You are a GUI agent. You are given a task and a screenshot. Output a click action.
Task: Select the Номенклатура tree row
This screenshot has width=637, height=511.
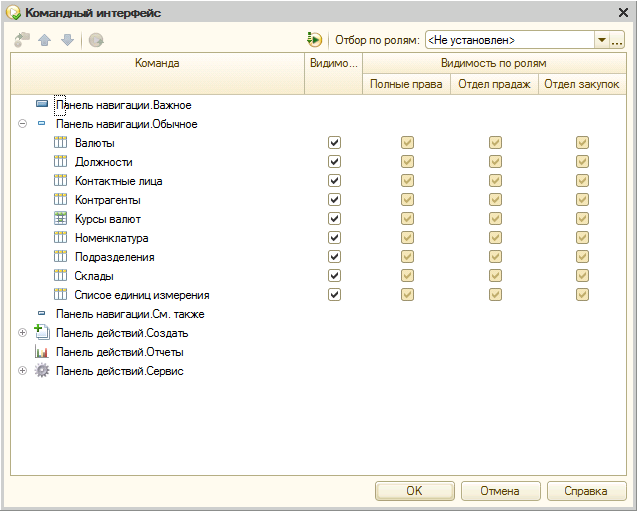[x=111, y=238]
